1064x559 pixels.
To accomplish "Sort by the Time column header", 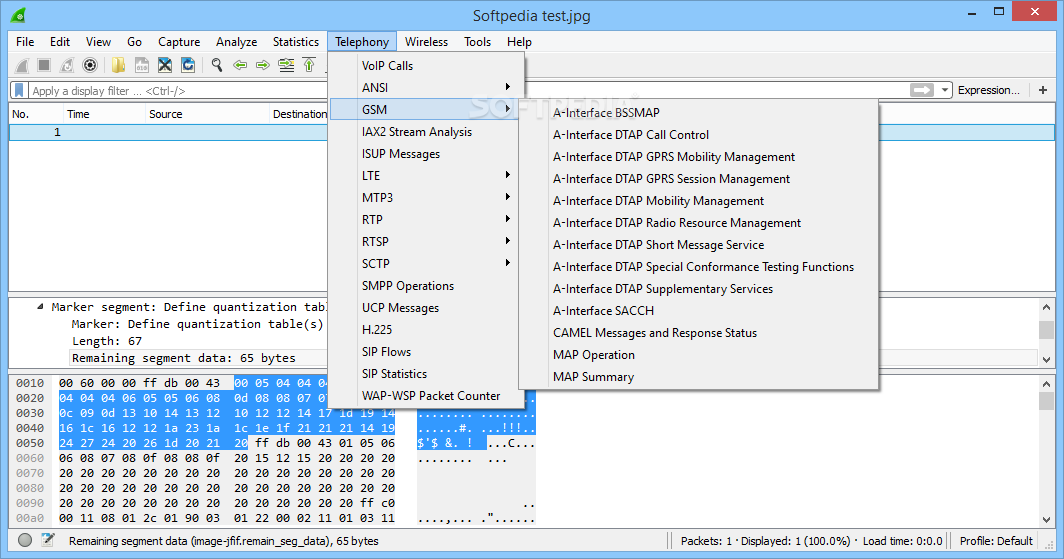I will tap(103, 114).
